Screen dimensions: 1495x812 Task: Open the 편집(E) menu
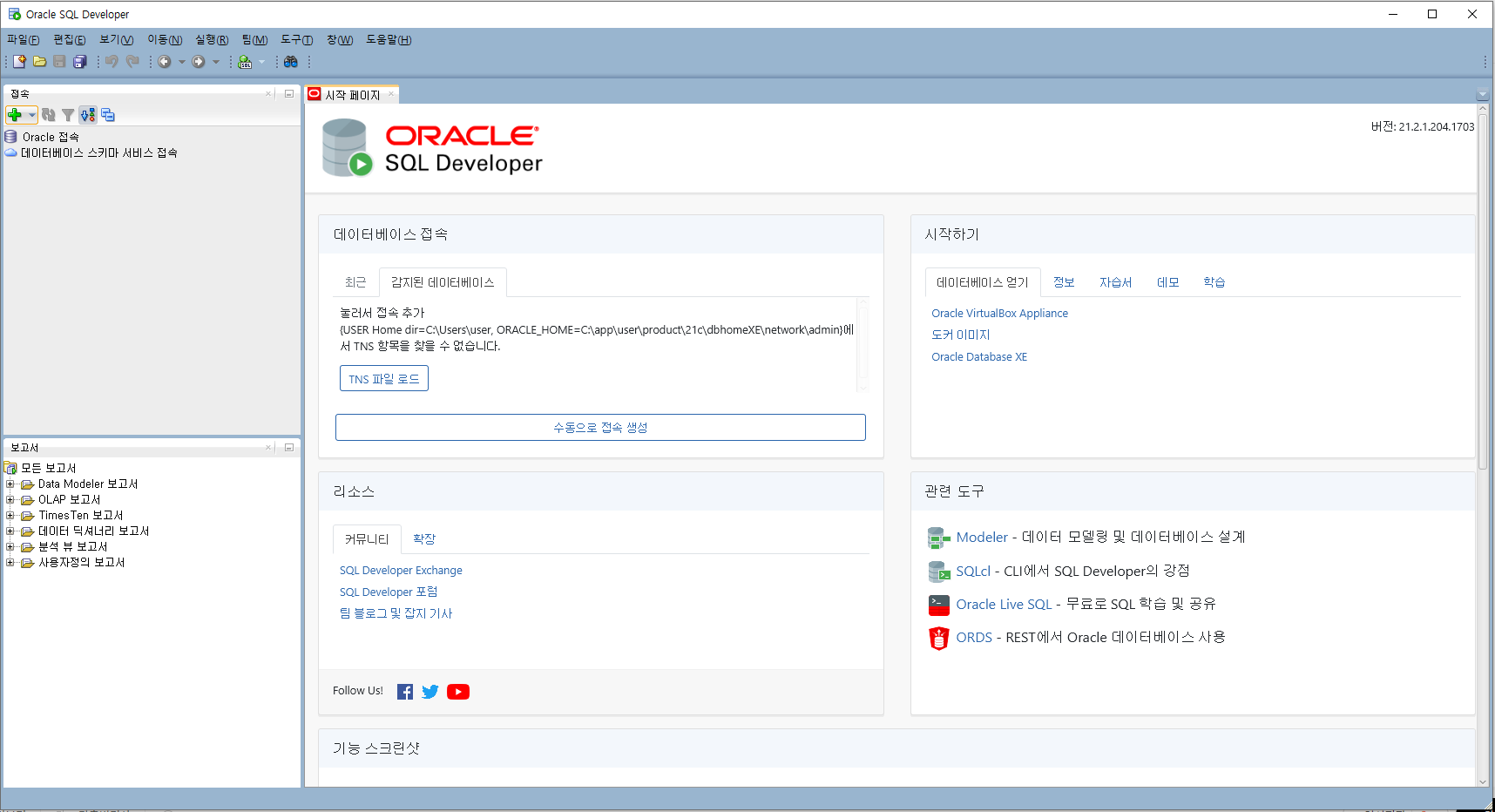pyautogui.click(x=69, y=40)
